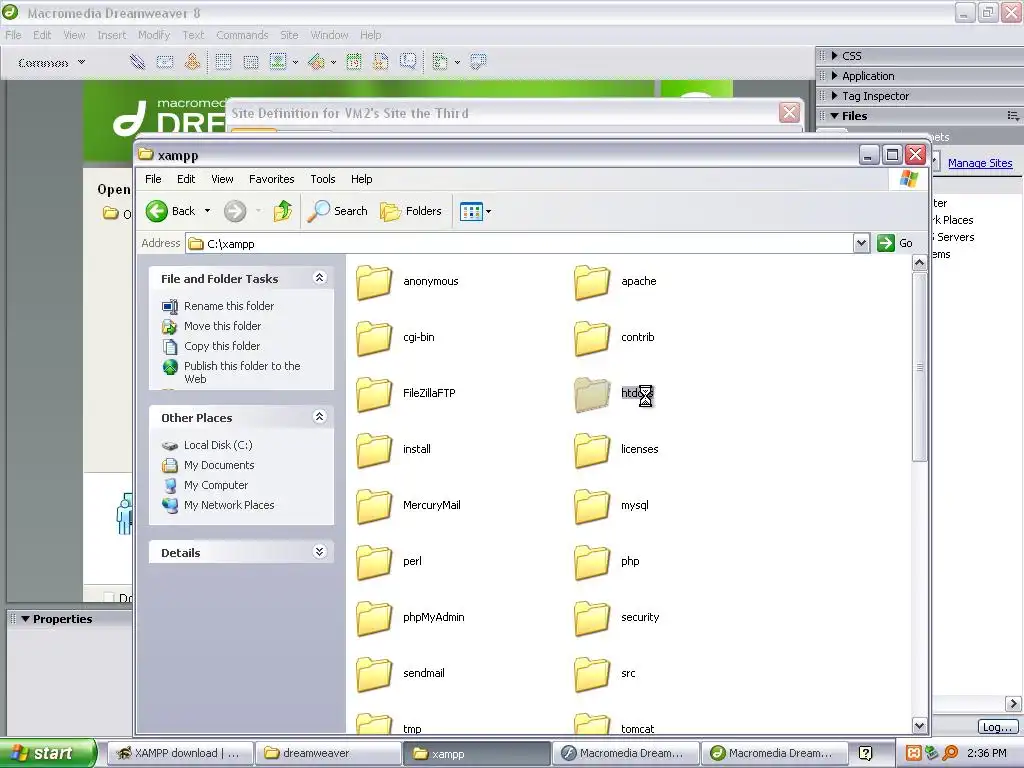Screen dimensions: 1024x768
Task: Click Copy this folder task link
Action: [222, 346]
